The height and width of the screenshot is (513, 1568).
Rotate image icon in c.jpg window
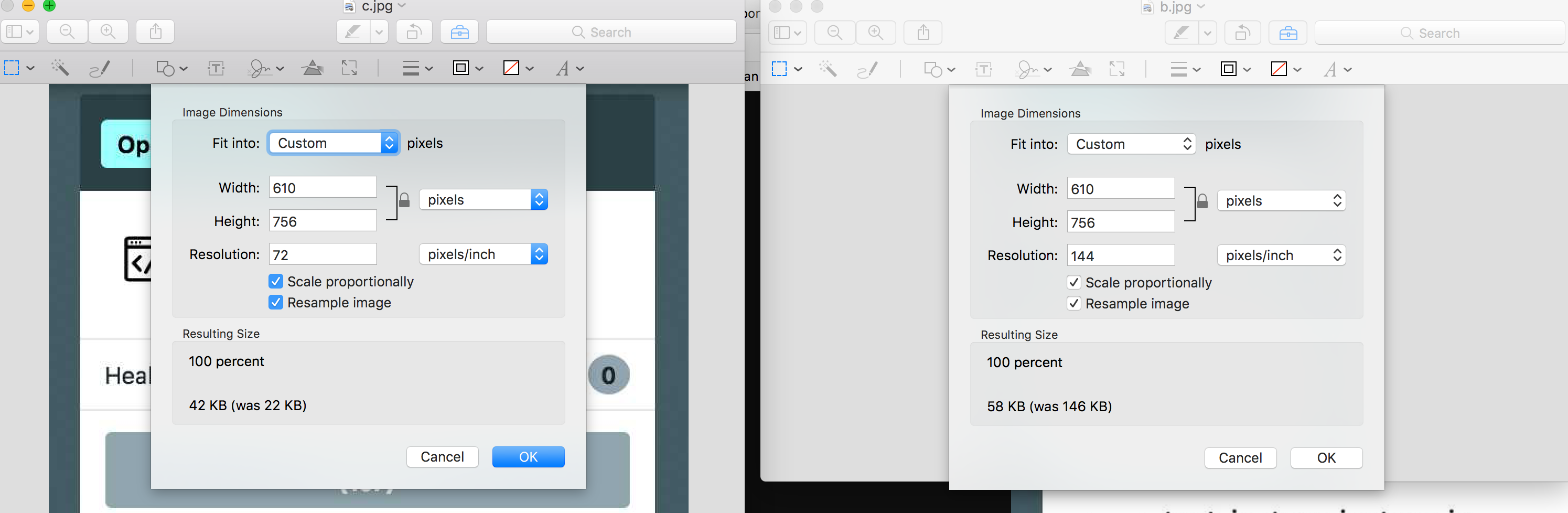414,31
